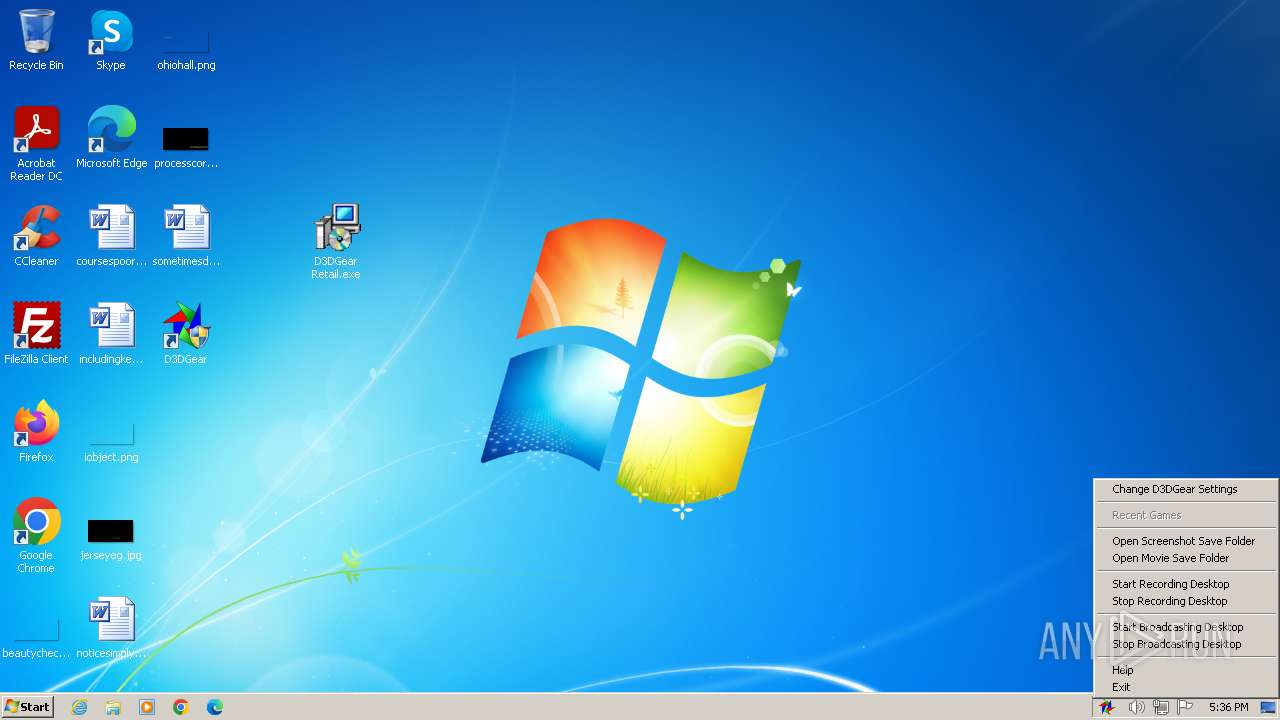Launch the D3DGear desktop shortcut
This screenshot has width=1280, height=720.
pyautogui.click(x=186, y=334)
